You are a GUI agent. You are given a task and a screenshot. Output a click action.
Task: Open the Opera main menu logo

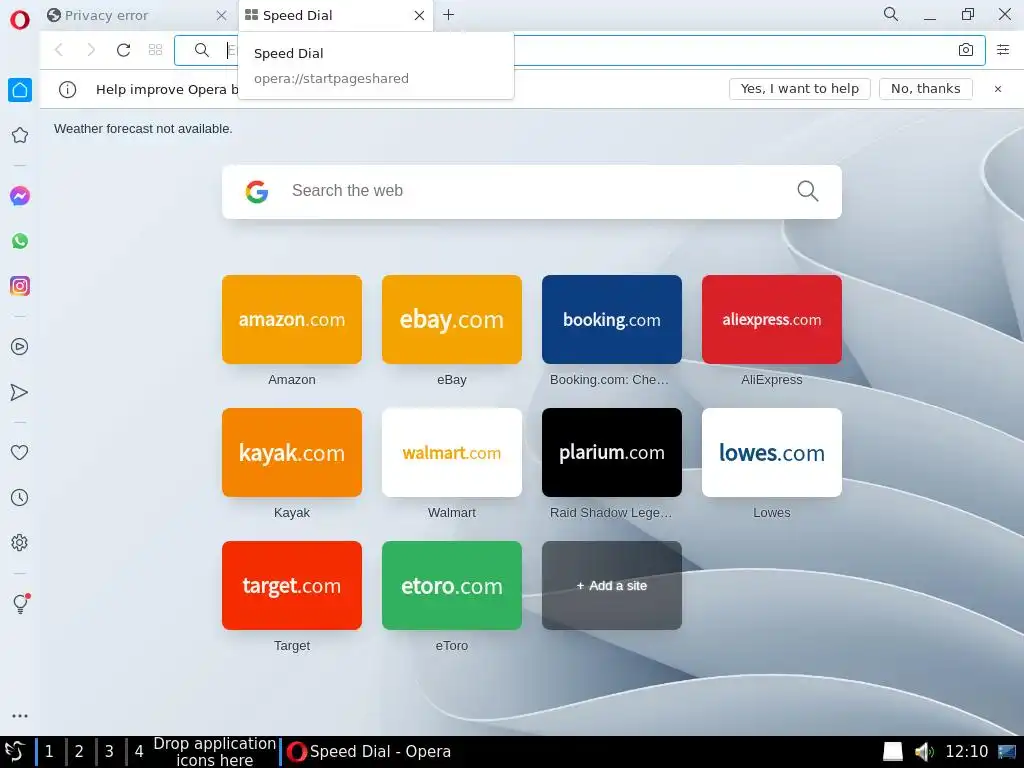[20, 20]
